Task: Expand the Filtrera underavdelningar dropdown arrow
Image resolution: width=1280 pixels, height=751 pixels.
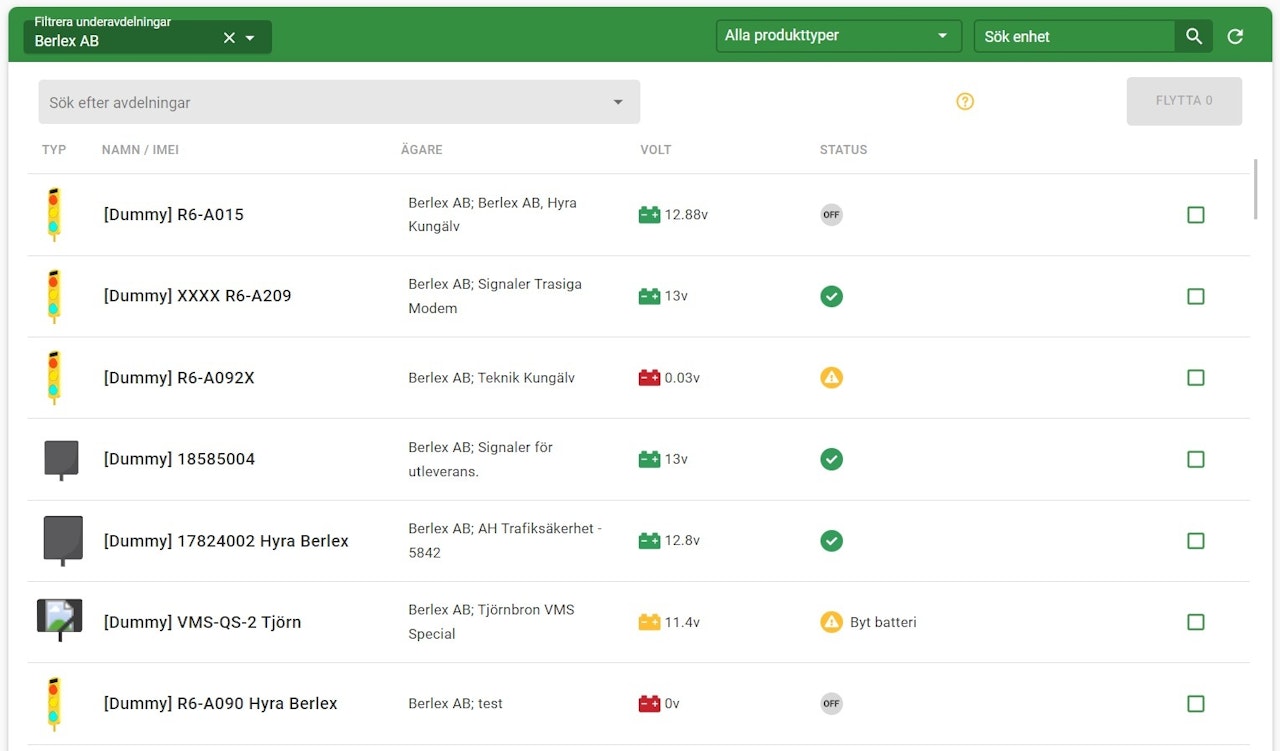Action: [x=251, y=38]
